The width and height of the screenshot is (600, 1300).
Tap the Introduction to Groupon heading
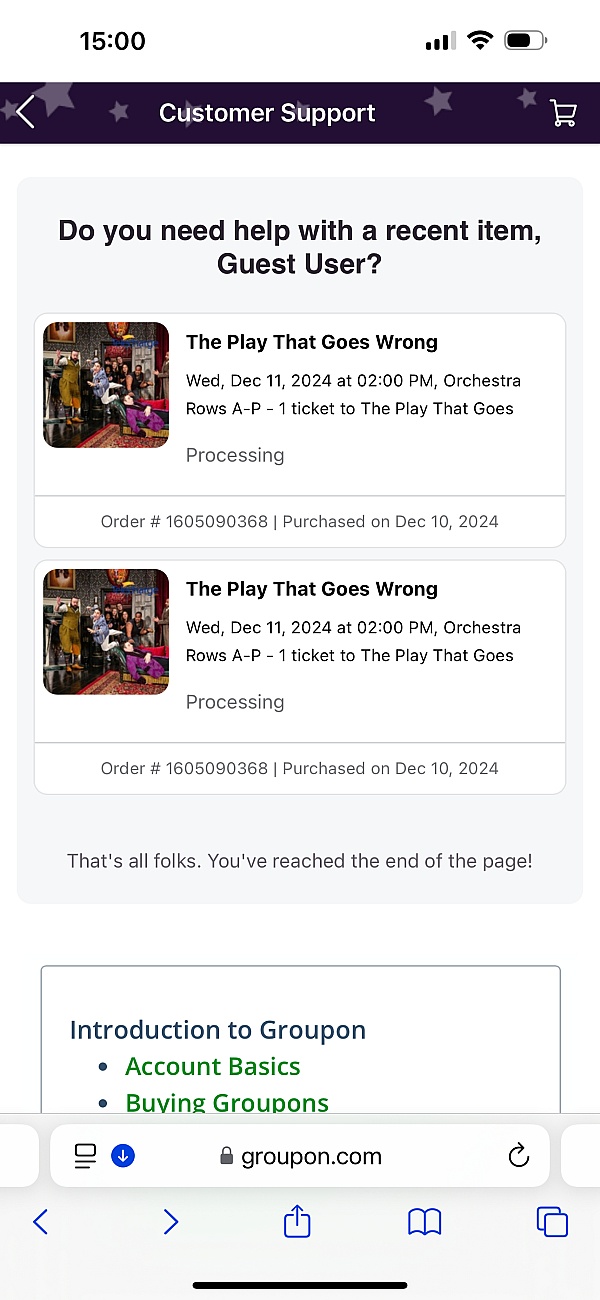217,1030
